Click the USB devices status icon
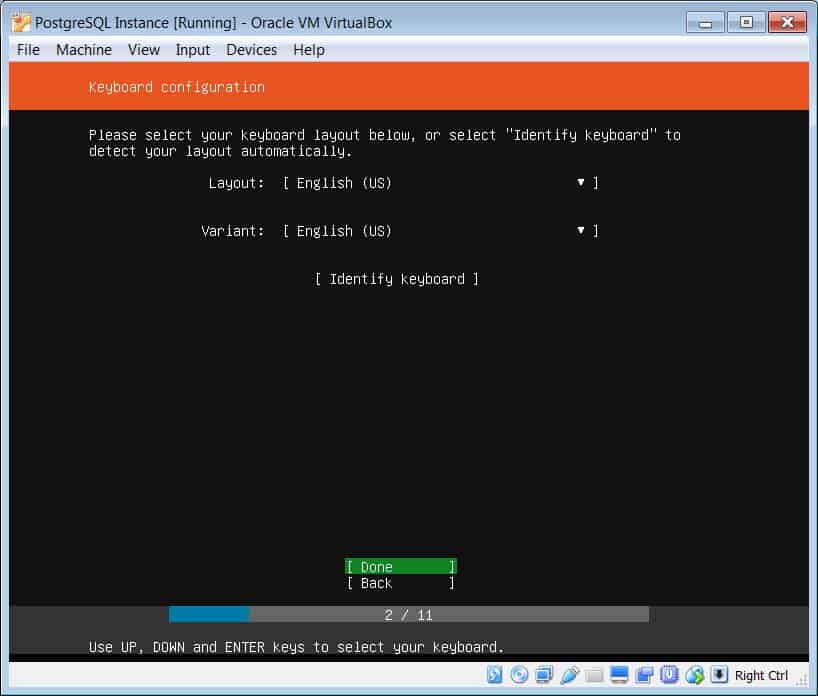The image size is (818, 696). 569,675
